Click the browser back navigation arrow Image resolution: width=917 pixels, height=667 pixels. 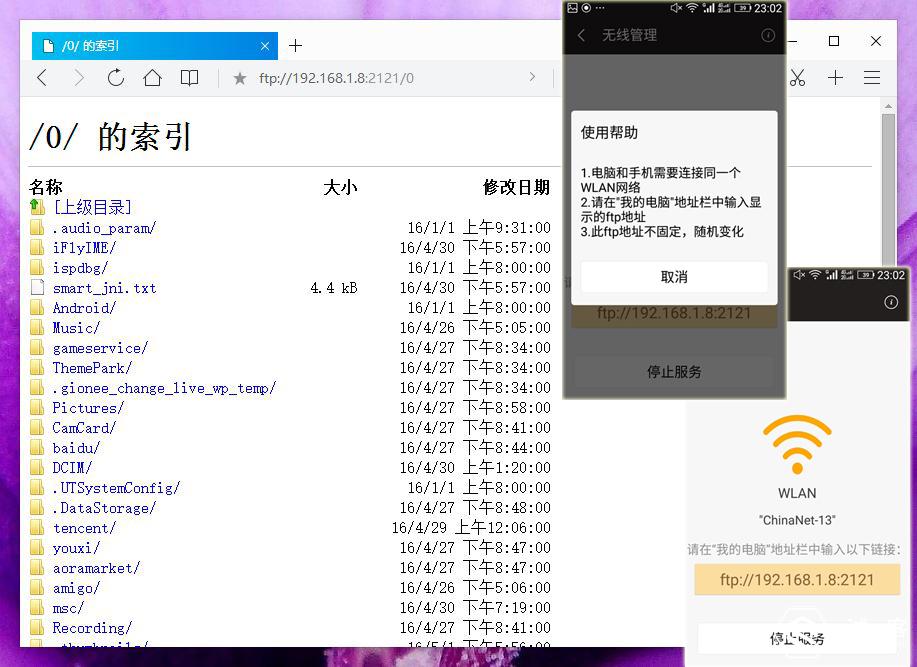[x=41, y=78]
